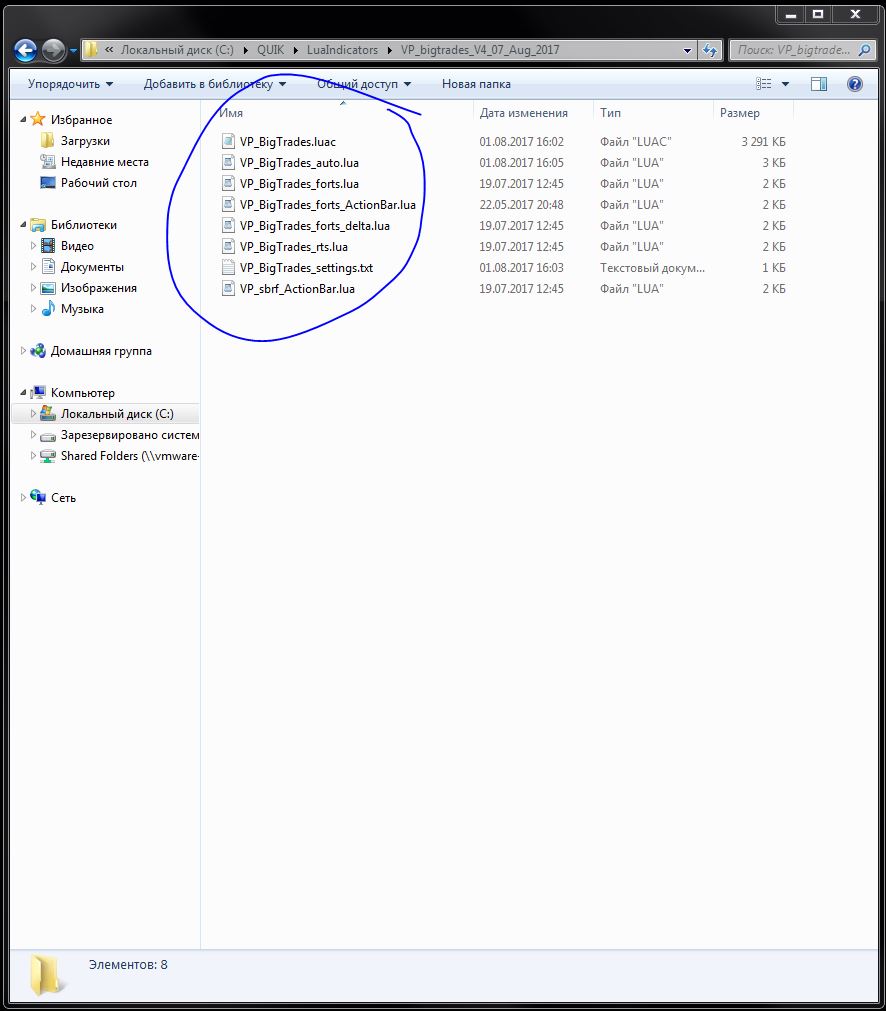Image resolution: width=886 pixels, height=1011 pixels.
Task: Collapse the Компьютер tree node
Action: 24,393
